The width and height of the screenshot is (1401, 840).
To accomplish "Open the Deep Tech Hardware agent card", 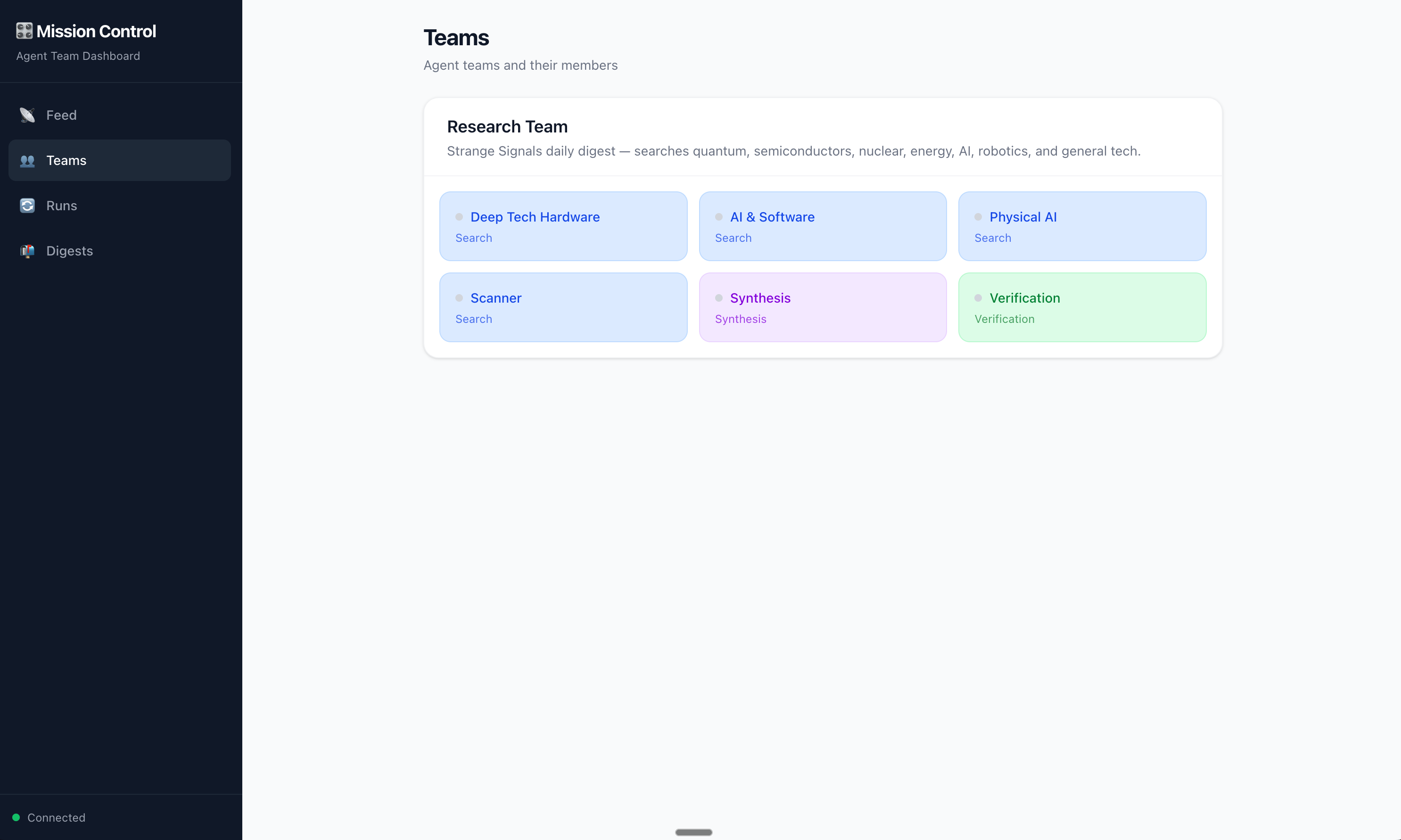I will pyautogui.click(x=563, y=226).
